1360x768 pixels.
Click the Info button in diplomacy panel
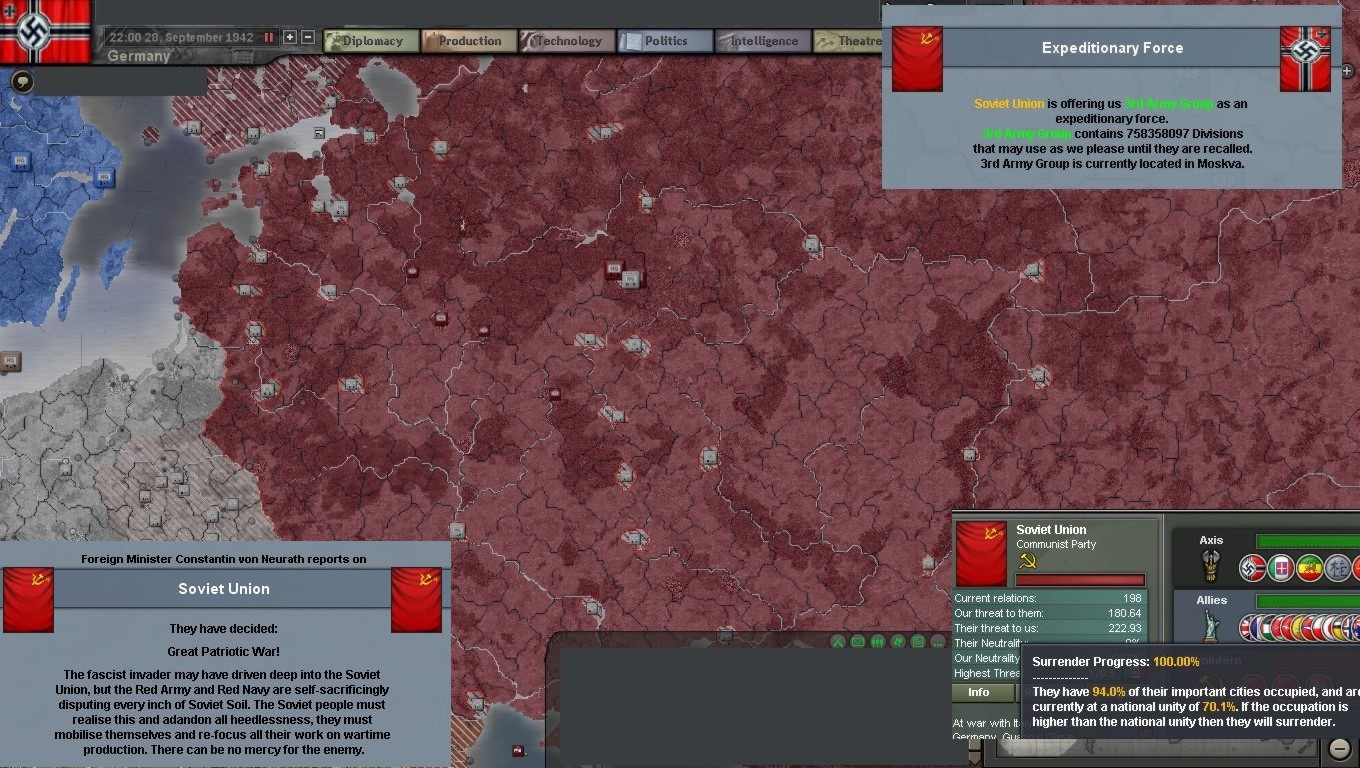979,692
